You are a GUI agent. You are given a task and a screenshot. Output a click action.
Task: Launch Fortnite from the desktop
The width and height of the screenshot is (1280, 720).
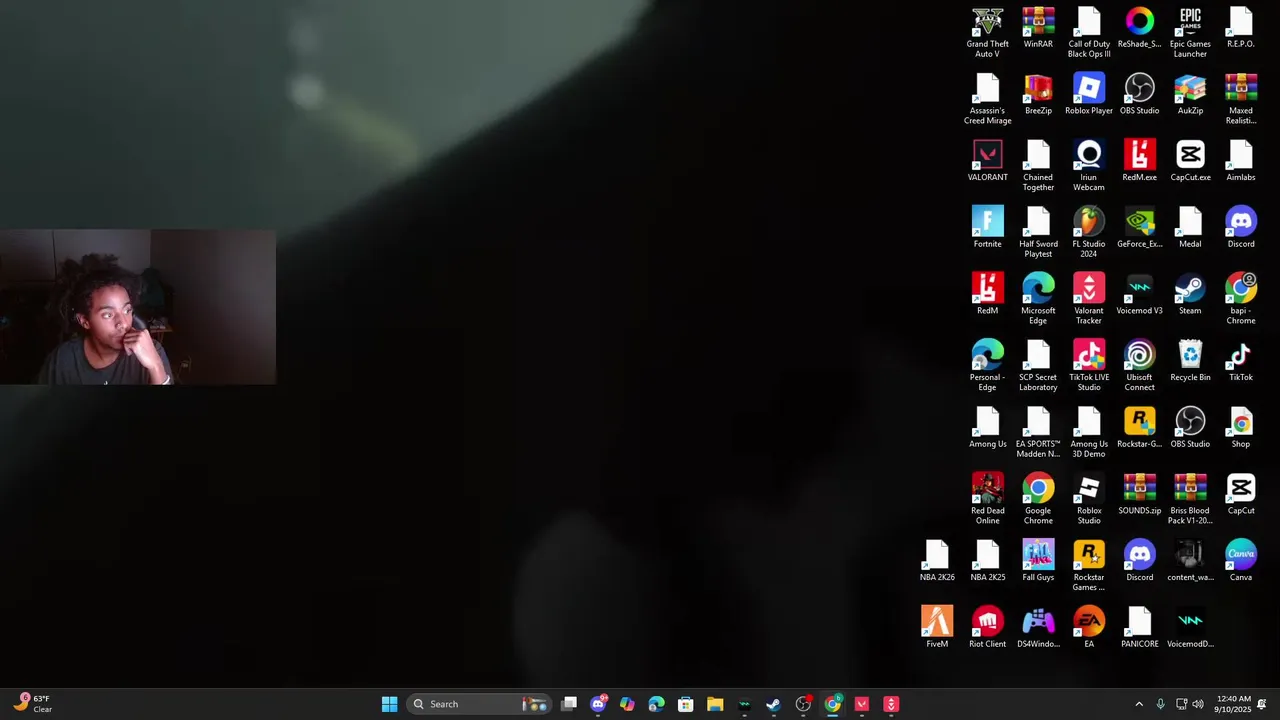pyautogui.click(x=987, y=228)
